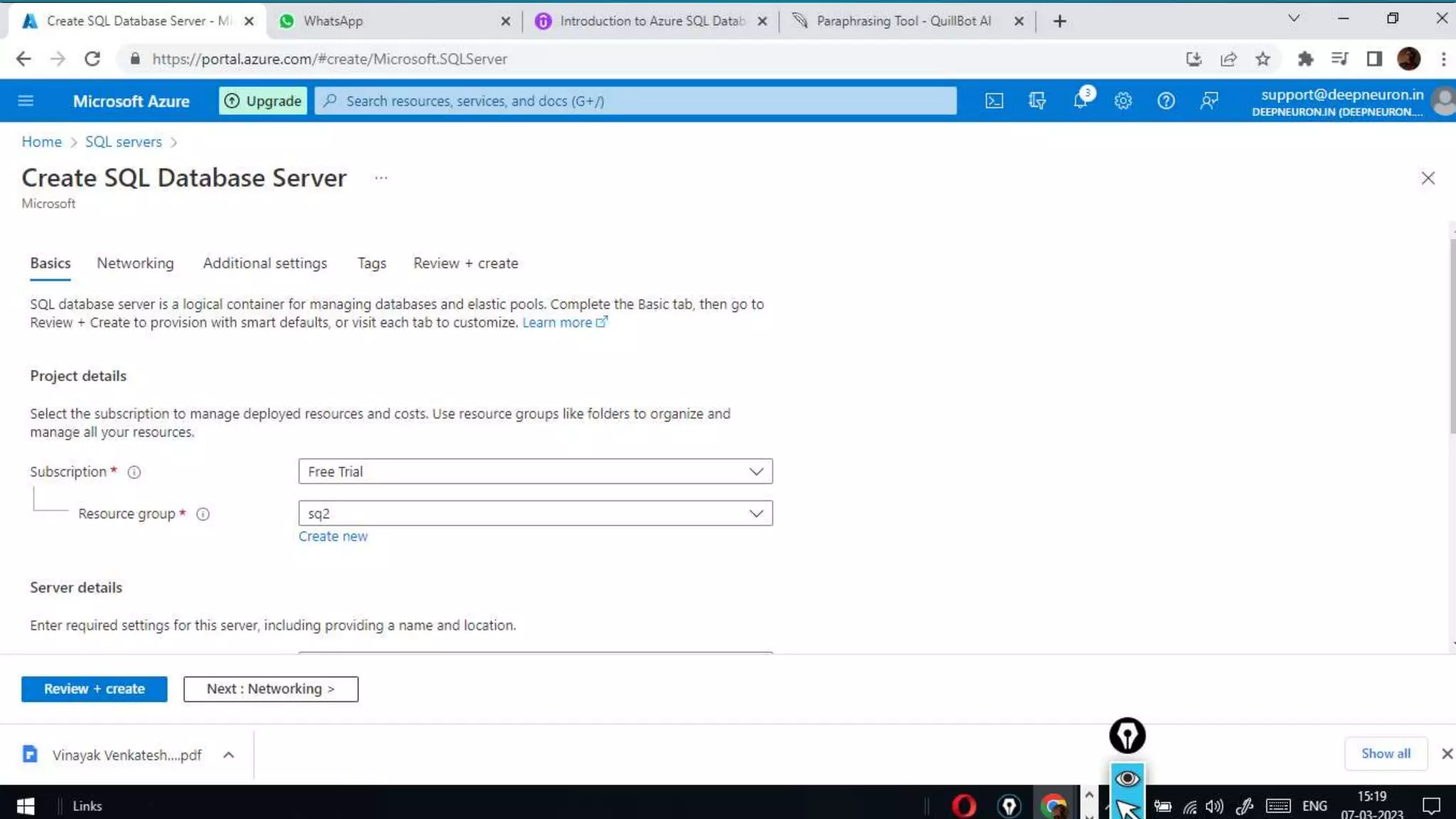
Task: Switch to the Networking tab
Action: pos(135,263)
